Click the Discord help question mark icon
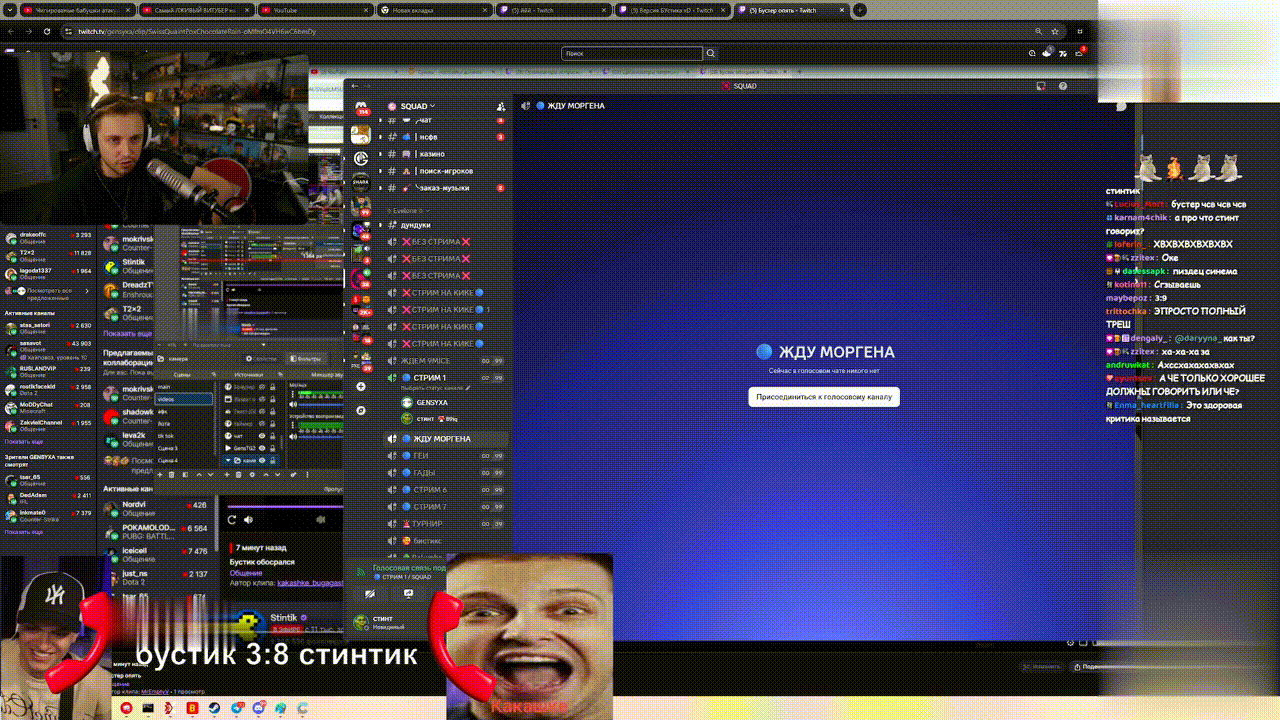 (1063, 86)
